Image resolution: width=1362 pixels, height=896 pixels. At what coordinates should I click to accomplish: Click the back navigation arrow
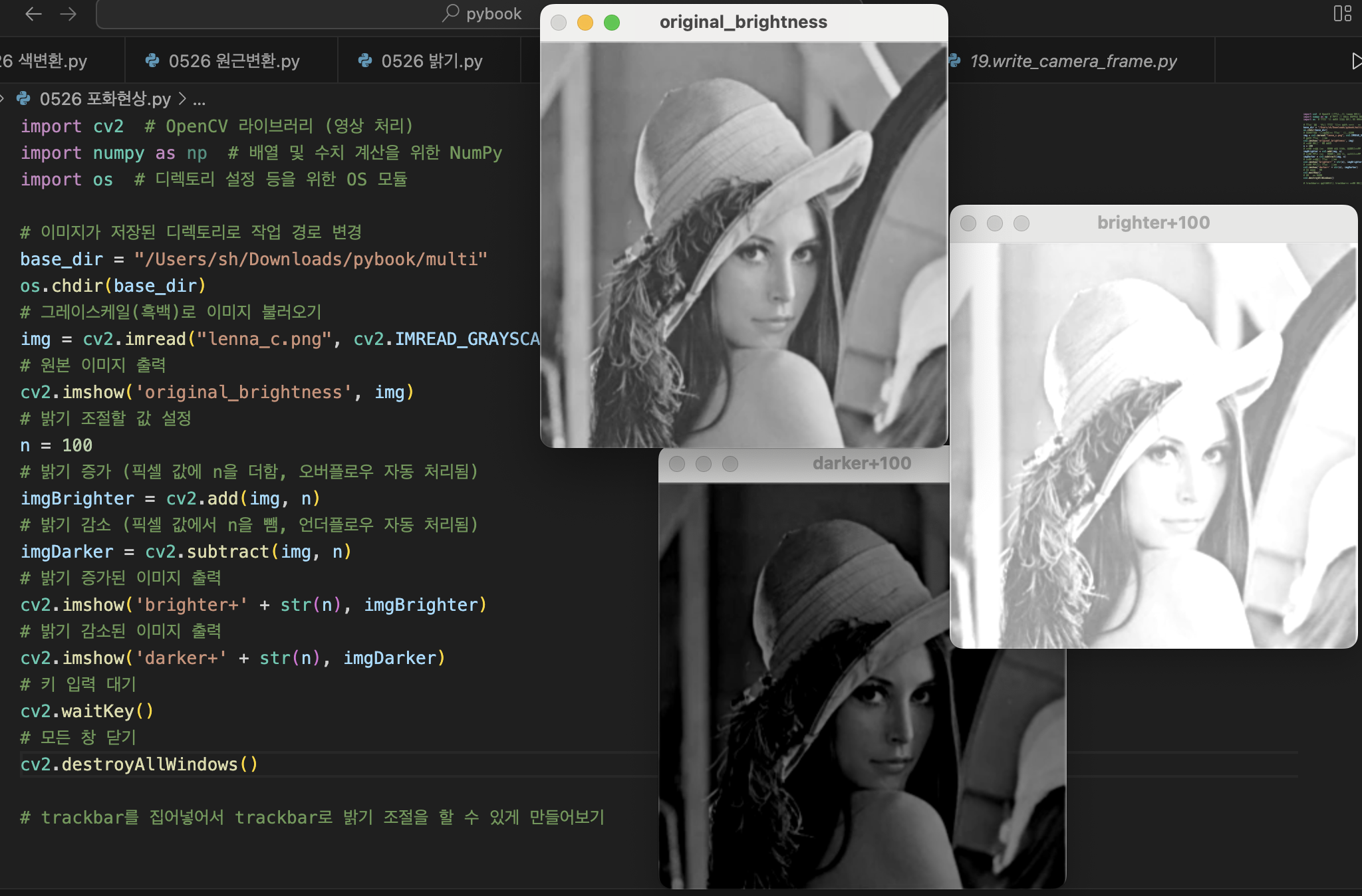point(33,14)
